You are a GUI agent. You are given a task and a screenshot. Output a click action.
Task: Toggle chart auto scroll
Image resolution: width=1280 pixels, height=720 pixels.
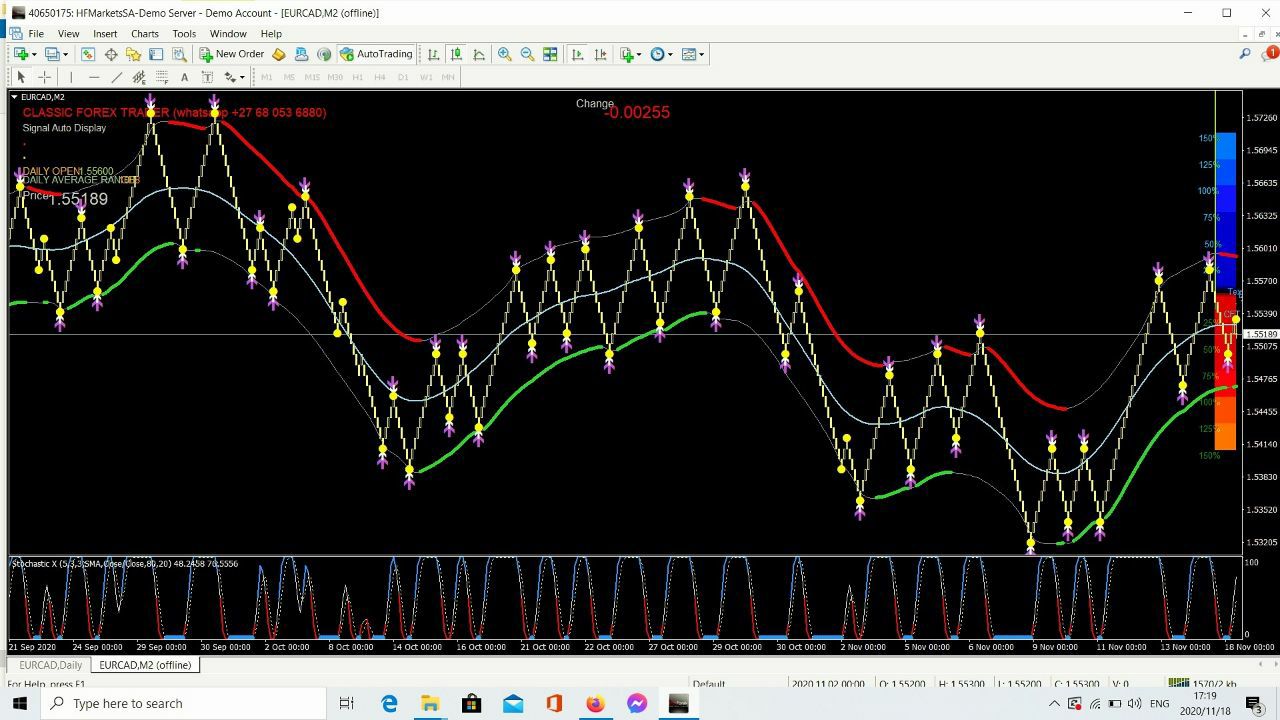coord(578,54)
